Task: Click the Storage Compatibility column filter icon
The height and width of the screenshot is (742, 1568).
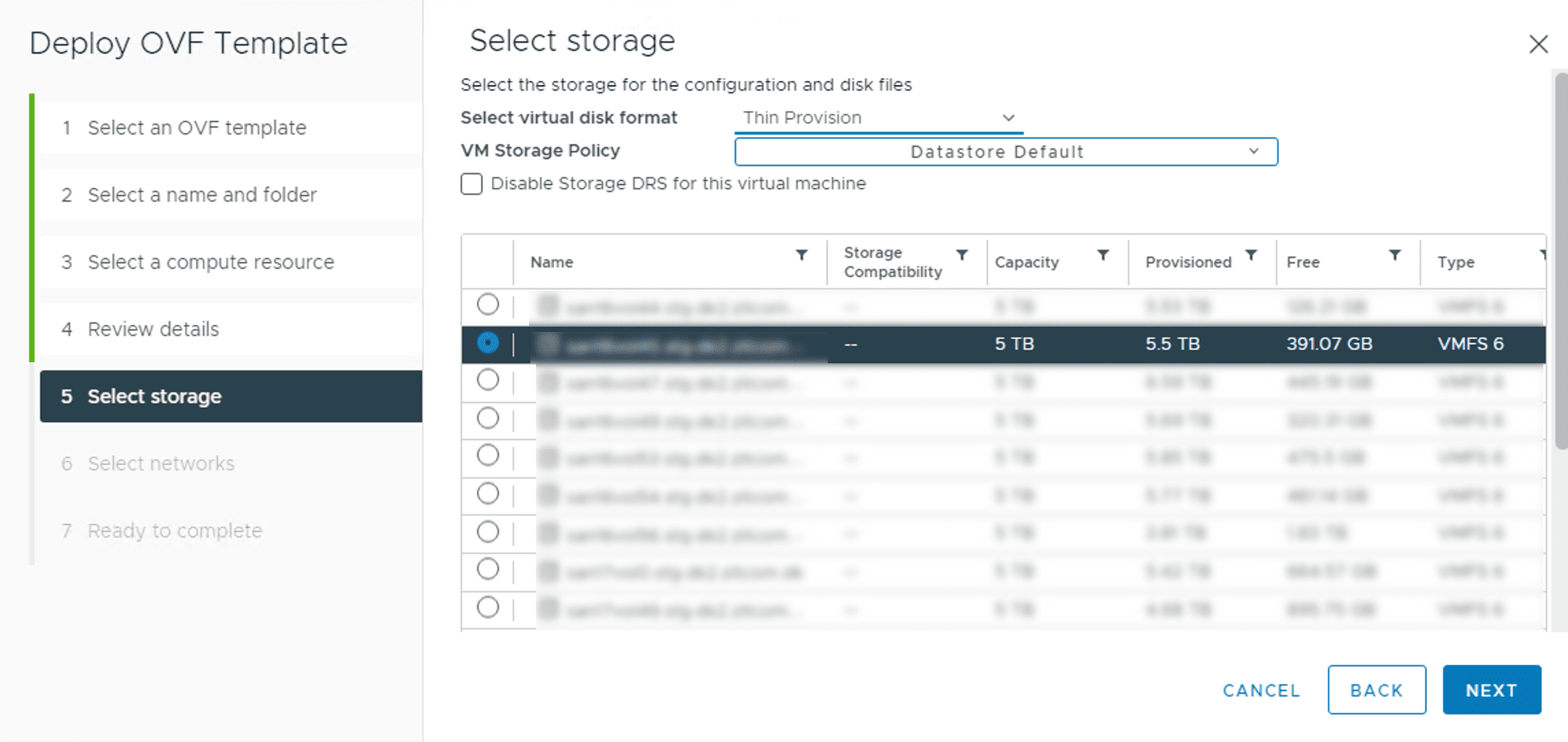Action: pyautogui.click(x=962, y=254)
